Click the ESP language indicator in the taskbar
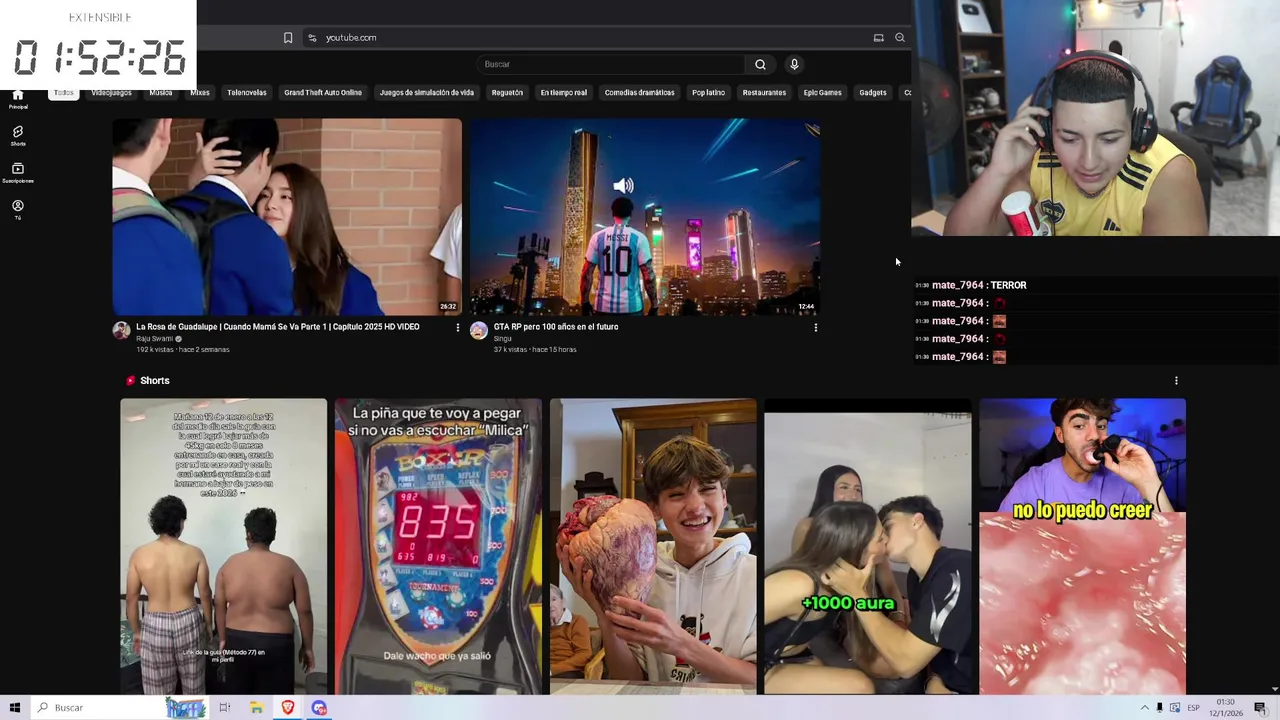This screenshot has height=720, width=1280. pyautogui.click(x=1193, y=708)
